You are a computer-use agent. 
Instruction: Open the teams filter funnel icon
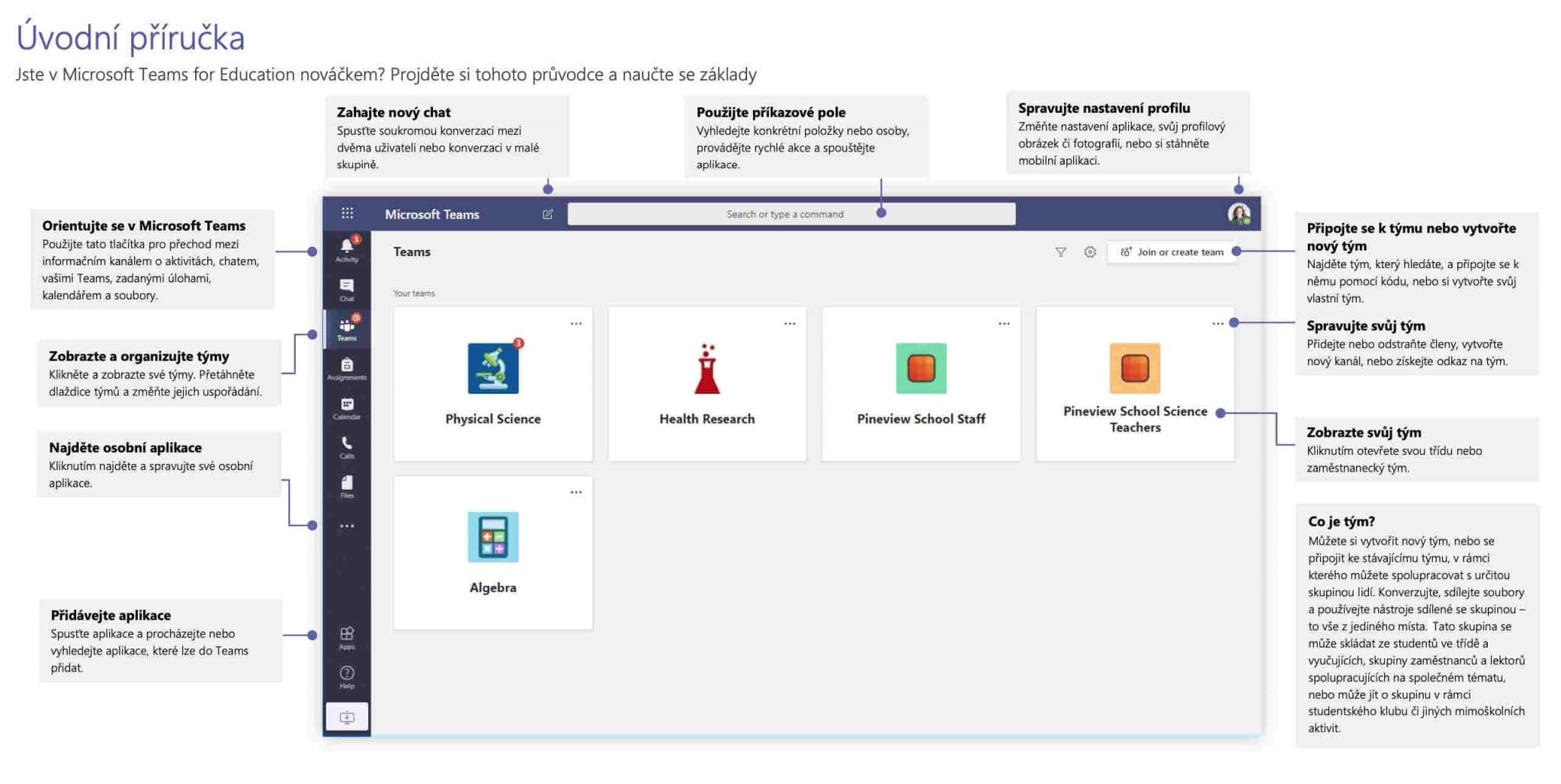pos(1060,252)
